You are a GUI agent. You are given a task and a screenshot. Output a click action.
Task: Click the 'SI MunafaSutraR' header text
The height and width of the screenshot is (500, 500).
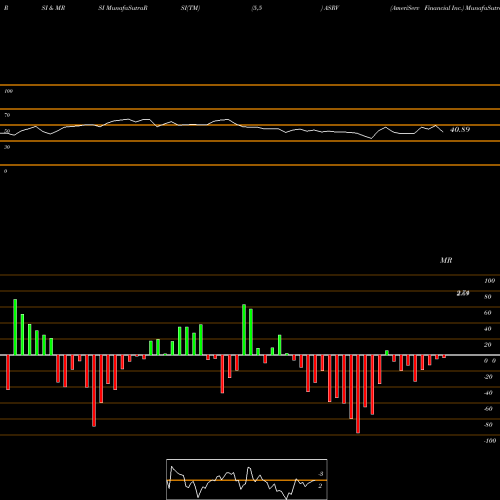point(123,8)
